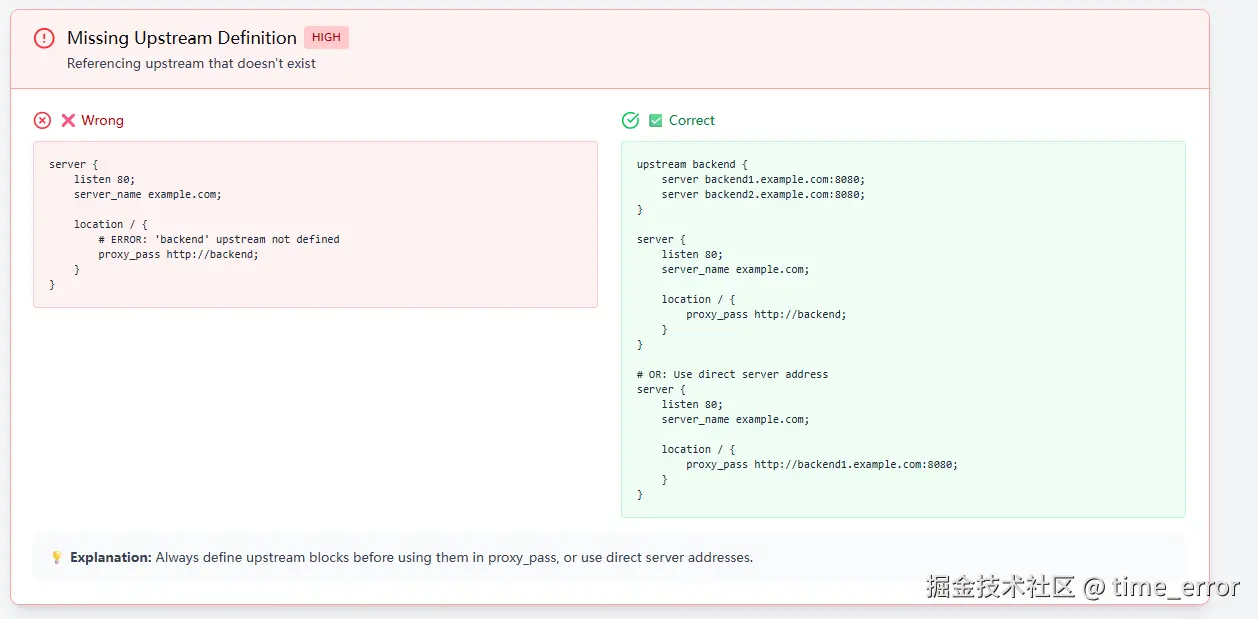Click the ERROR comment line in wrong code
Viewport: 1258px width, 619px height.
[219, 239]
